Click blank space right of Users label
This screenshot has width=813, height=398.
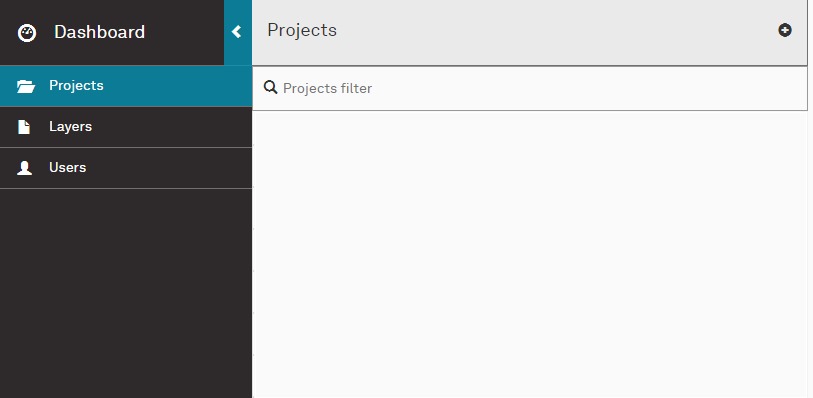169,168
